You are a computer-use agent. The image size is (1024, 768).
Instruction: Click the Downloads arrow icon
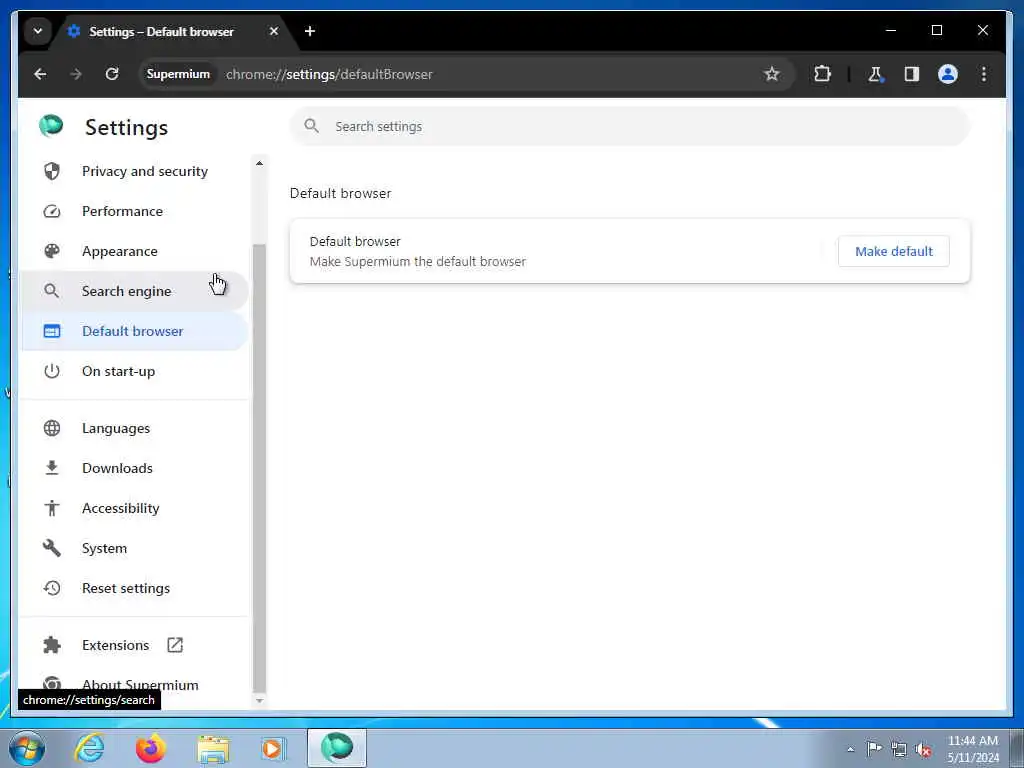pyautogui.click(x=52, y=468)
